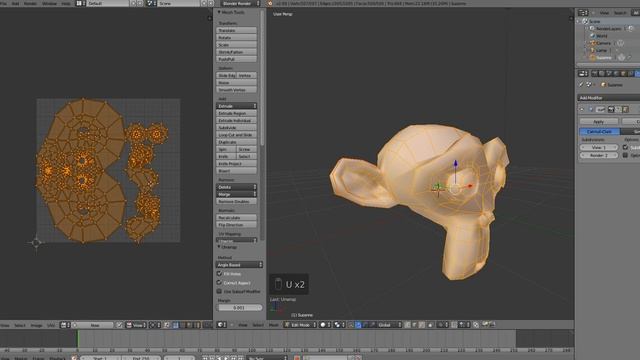This screenshot has height=360, width=640.
Task: Click Remove Doubles button
Action: pyautogui.click(x=236, y=202)
